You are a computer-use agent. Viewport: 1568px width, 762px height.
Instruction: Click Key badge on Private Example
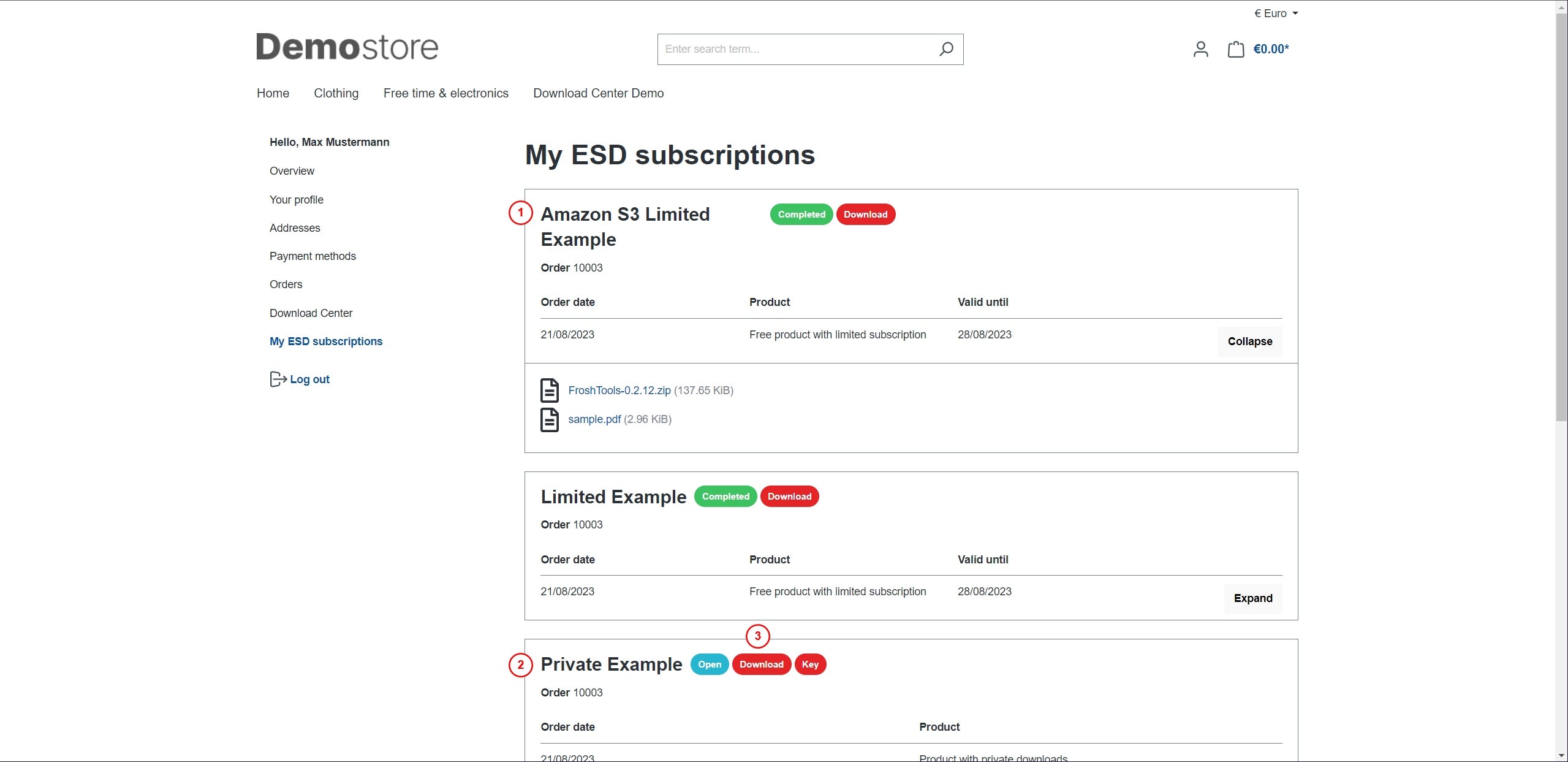click(x=810, y=665)
